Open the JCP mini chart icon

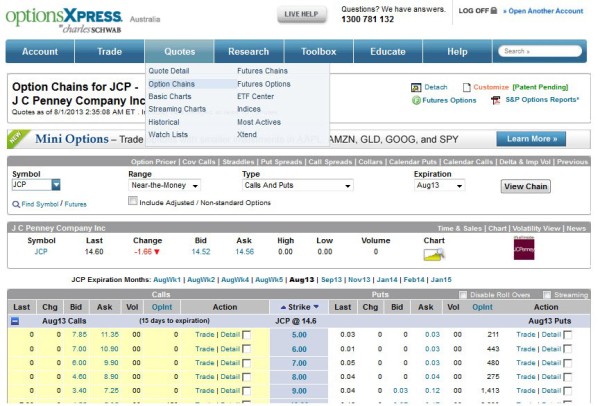tap(434, 254)
